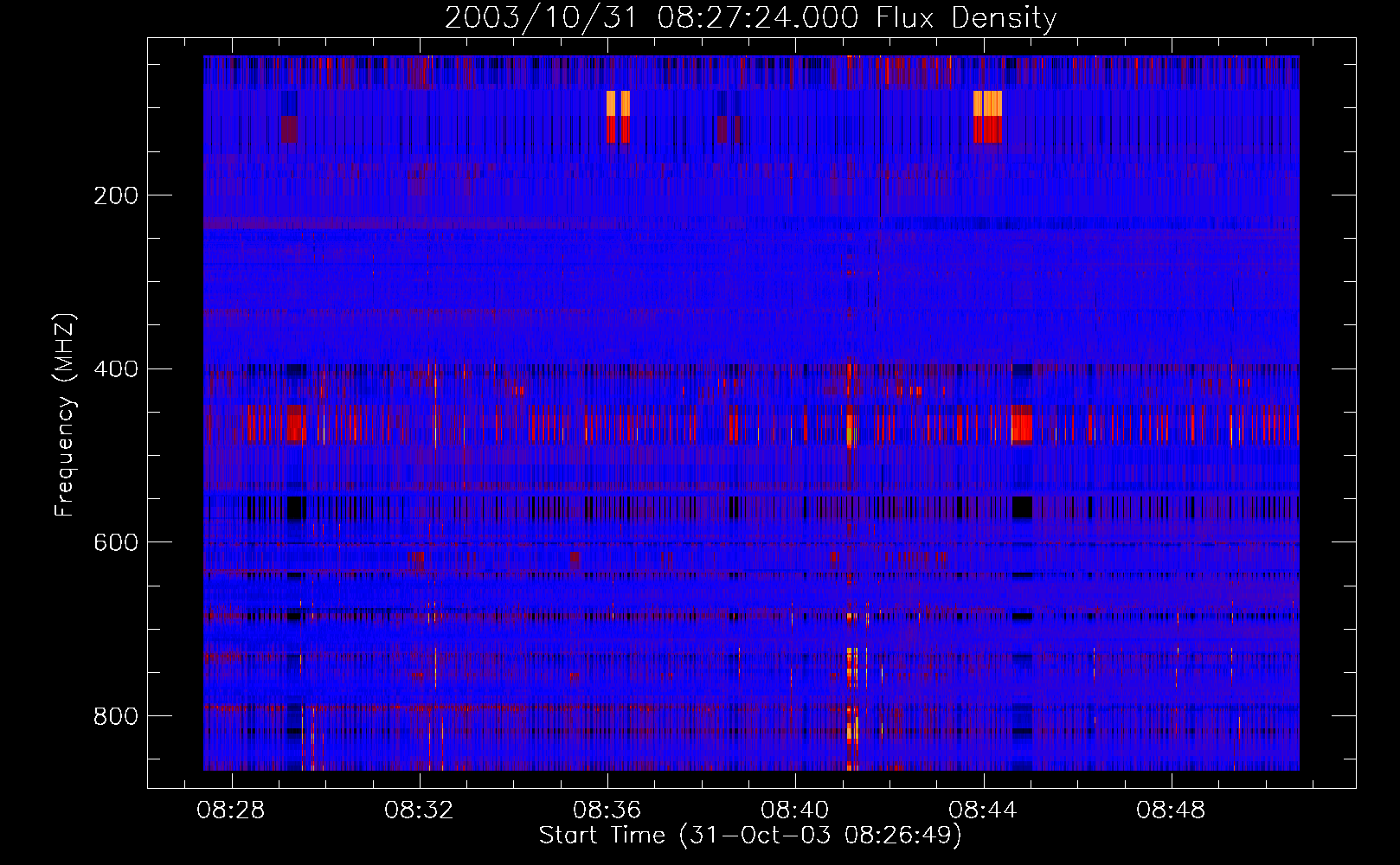Viewport: 1400px width, 865px height.
Task: Click the 200 frequency tick label
Action: (116, 195)
